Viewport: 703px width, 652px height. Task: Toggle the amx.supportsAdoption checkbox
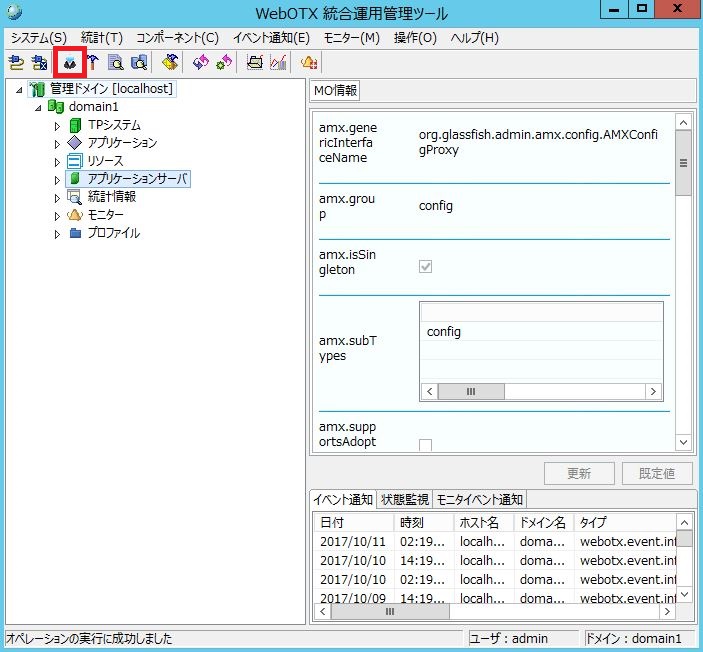[x=425, y=445]
